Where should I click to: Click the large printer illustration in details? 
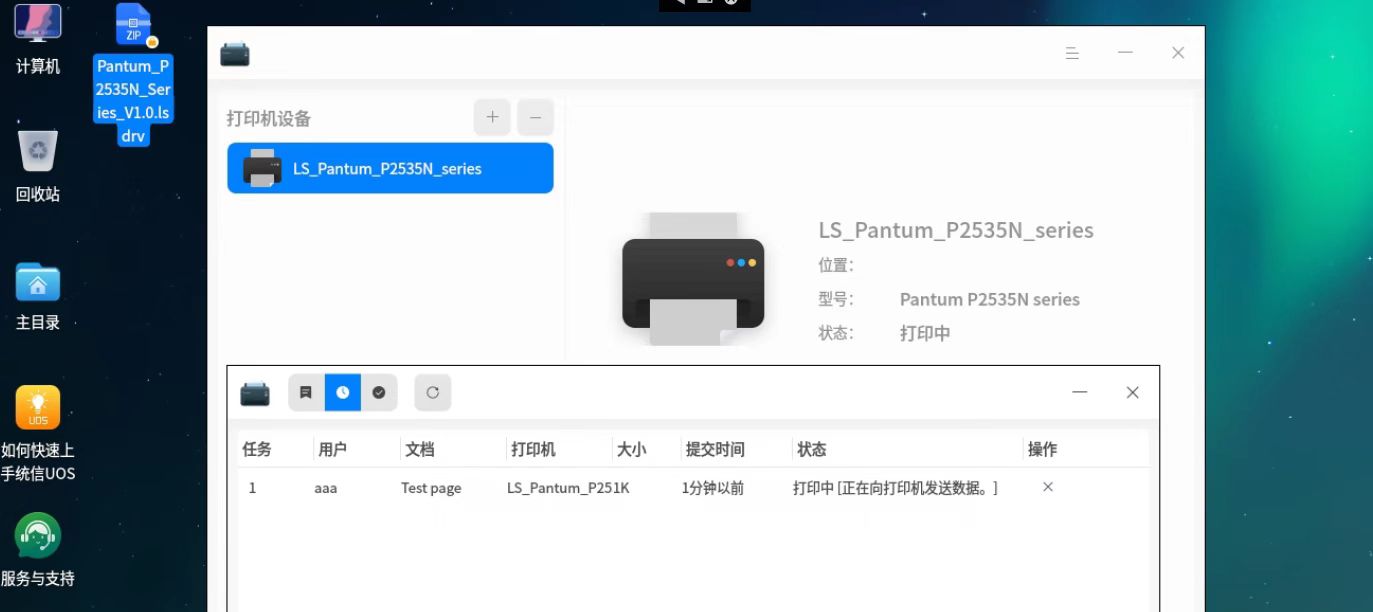(693, 279)
